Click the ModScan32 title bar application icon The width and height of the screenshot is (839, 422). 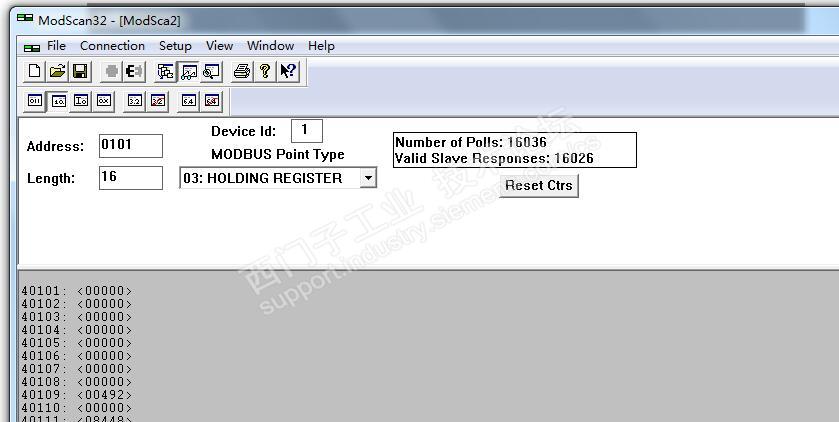click(x=25, y=19)
